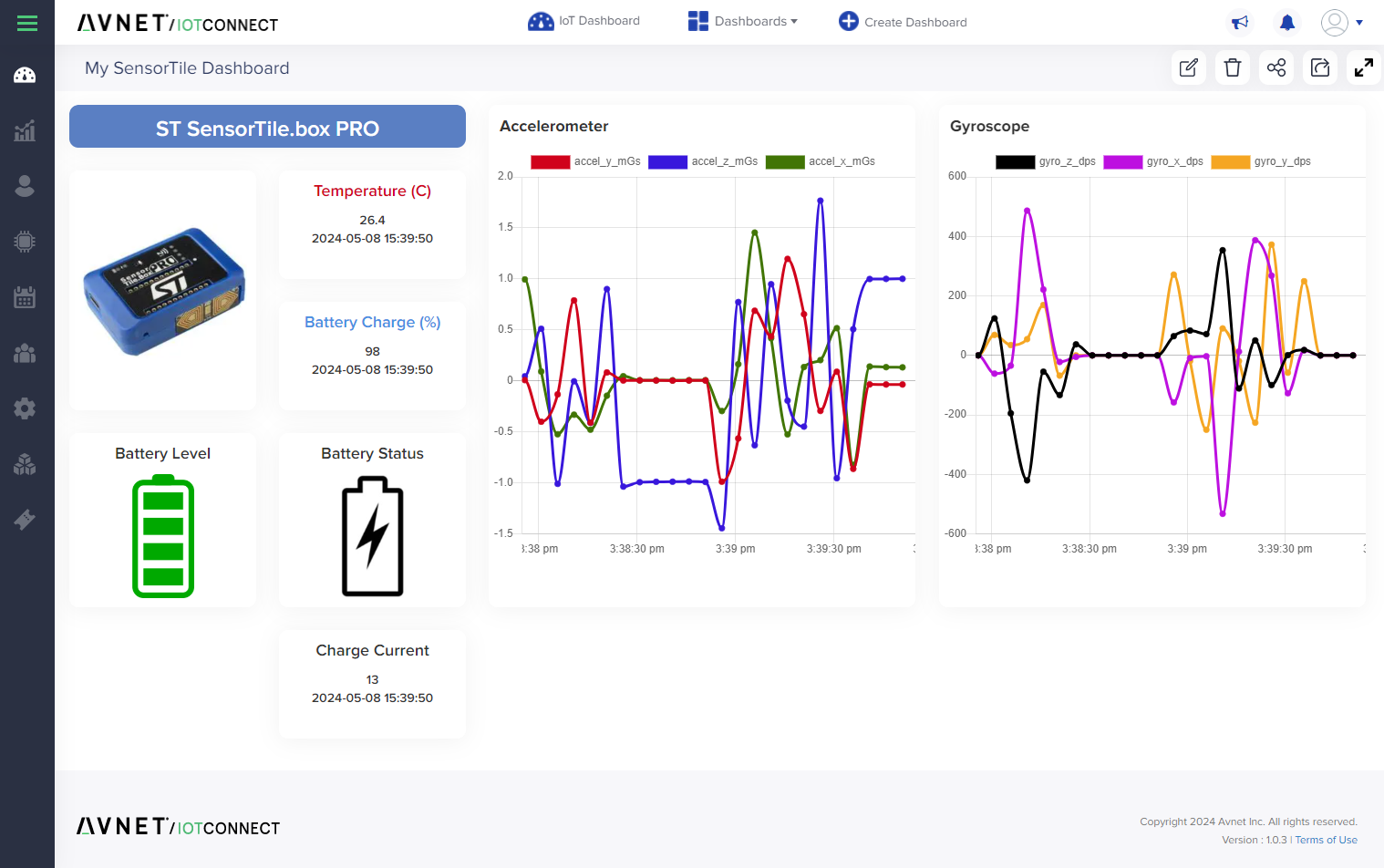Image resolution: width=1384 pixels, height=868 pixels.
Task: Open the user profile sidebar icon
Action: pyautogui.click(x=25, y=186)
